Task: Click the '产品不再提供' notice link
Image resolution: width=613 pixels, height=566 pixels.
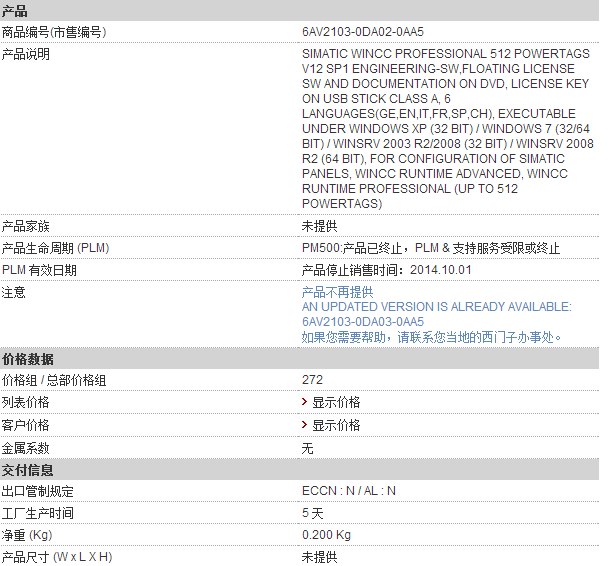Action: pyautogui.click(x=337, y=292)
